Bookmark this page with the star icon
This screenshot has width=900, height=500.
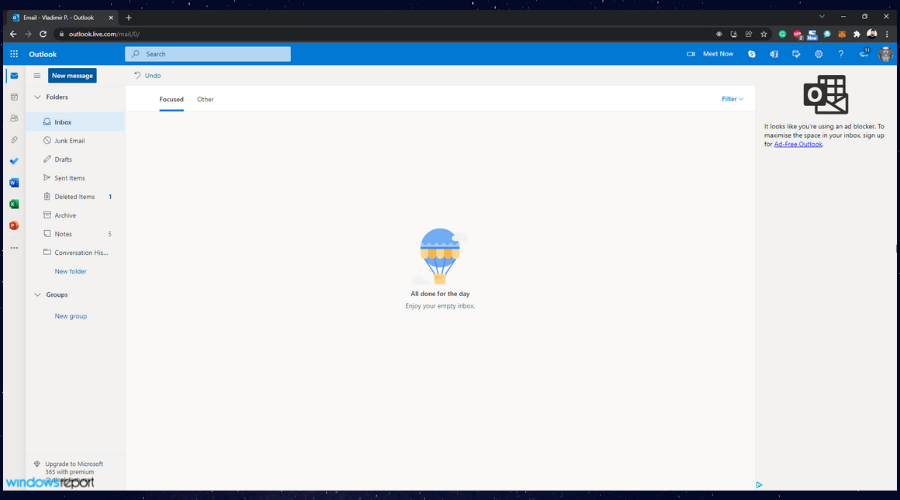coord(764,34)
